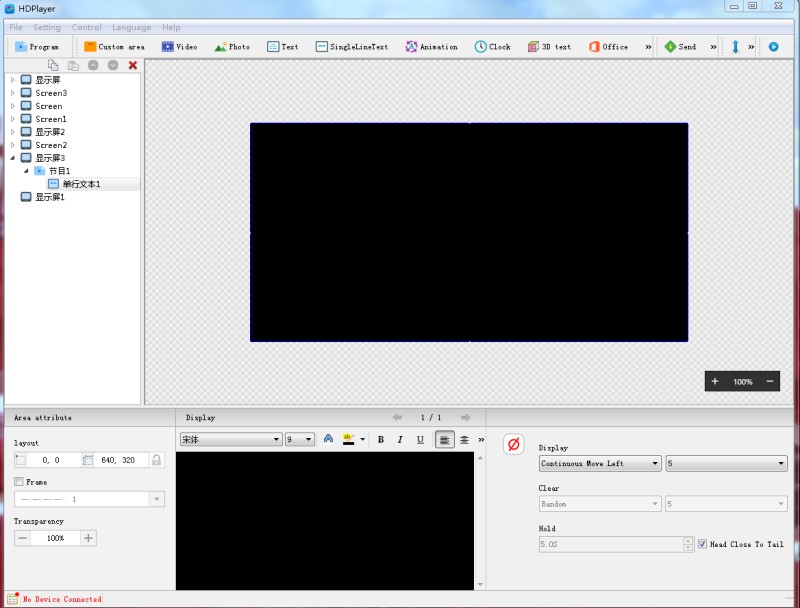Insert an Office document area

point(612,46)
